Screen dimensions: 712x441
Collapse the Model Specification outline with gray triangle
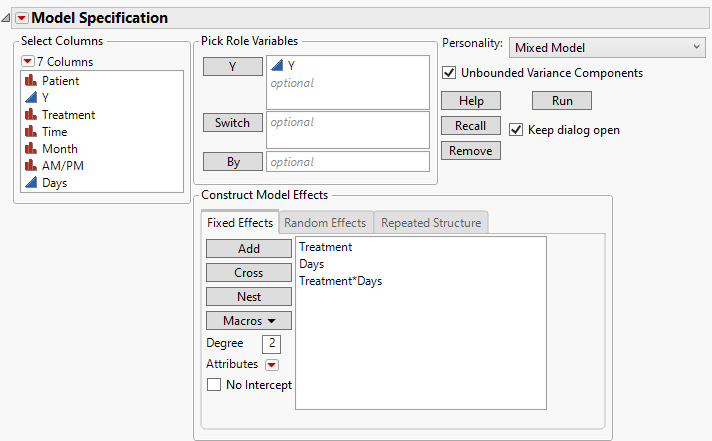(x=6, y=18)
